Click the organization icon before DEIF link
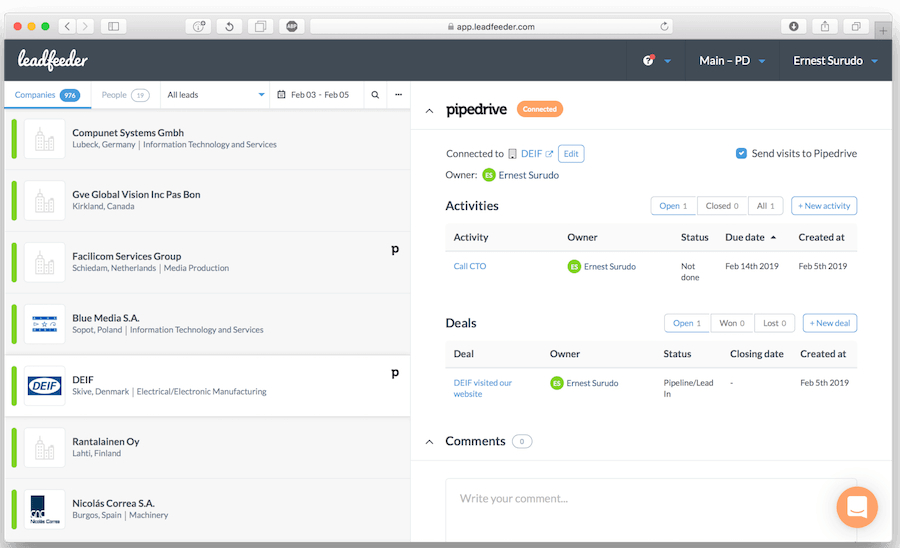Viewport: 900px width, 548px height. pos(513,154)
